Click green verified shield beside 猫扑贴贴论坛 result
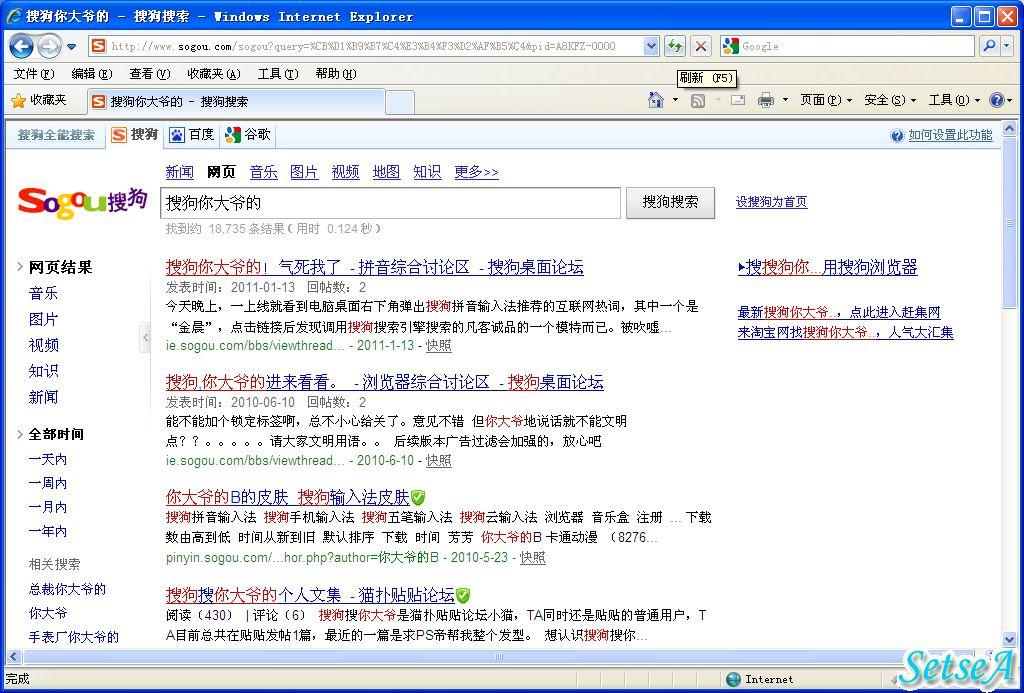This screenshot has width=1024, height=693. pyautogui.click(x=462, y=595)
